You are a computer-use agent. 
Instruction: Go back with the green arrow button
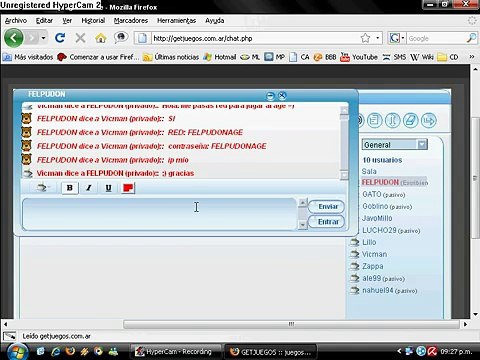point(14,38)
